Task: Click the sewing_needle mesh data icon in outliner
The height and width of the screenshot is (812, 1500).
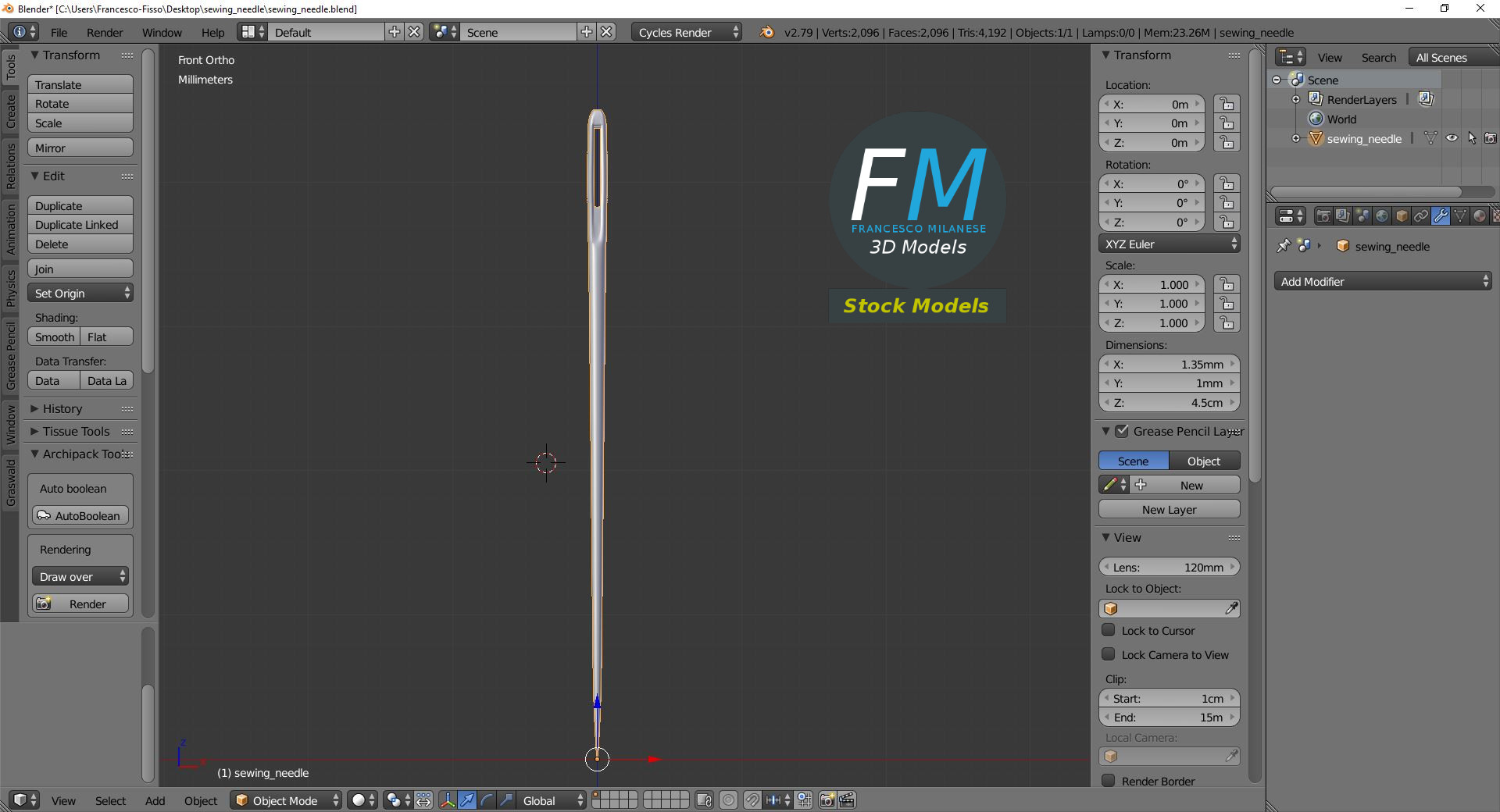Action: (1430, 138)
